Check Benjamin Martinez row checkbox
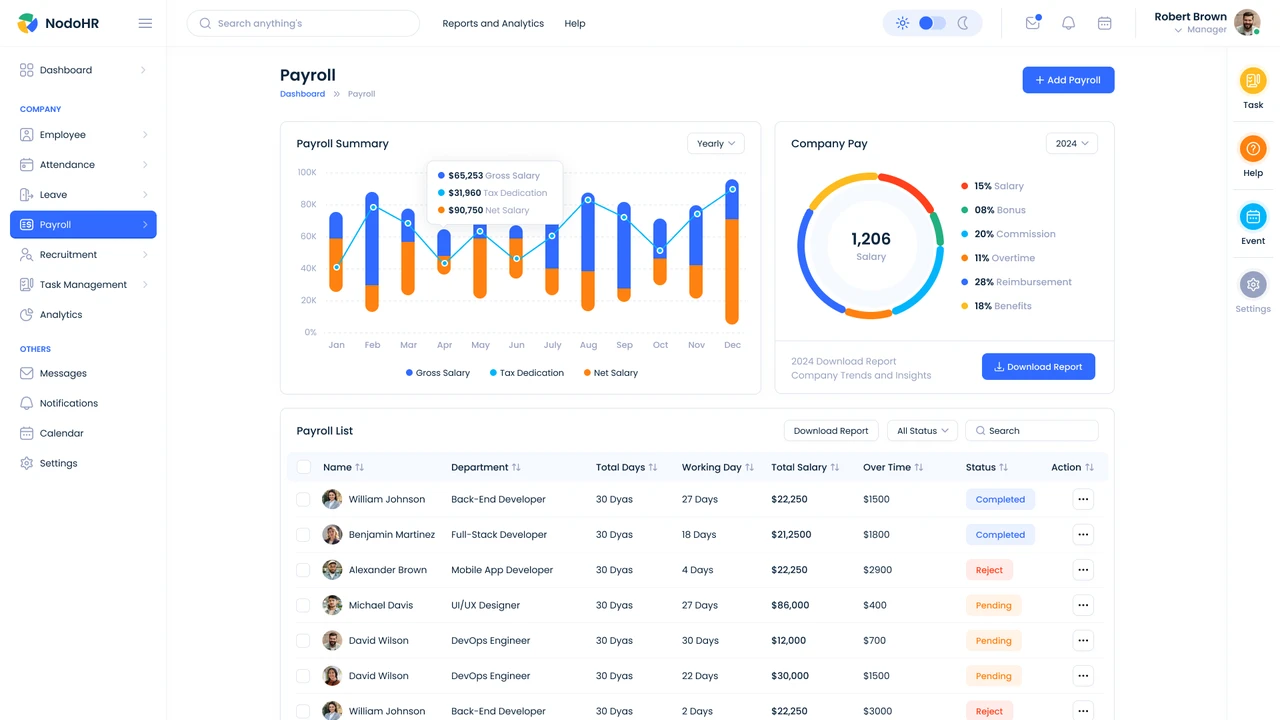Image resolution: width=1280 pixels, height=720 pixels. [303, 535]
